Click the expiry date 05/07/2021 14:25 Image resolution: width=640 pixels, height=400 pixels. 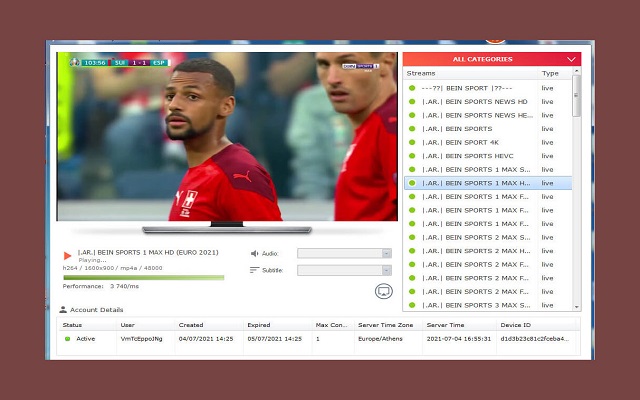pyautogui.click(x=274, y=339)
